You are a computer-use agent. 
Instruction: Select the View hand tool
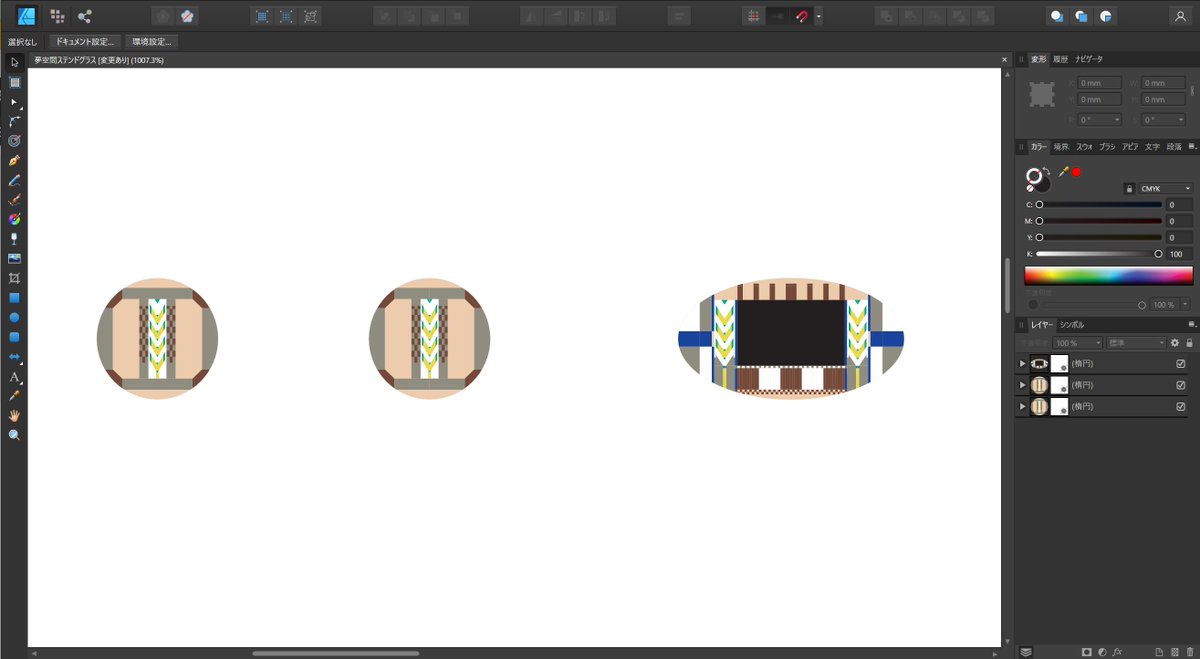[14, 416]
